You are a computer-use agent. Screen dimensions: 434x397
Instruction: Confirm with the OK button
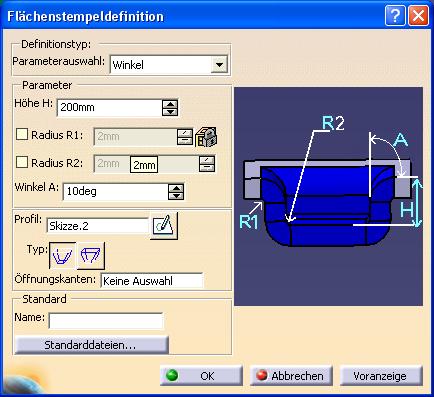201,376
